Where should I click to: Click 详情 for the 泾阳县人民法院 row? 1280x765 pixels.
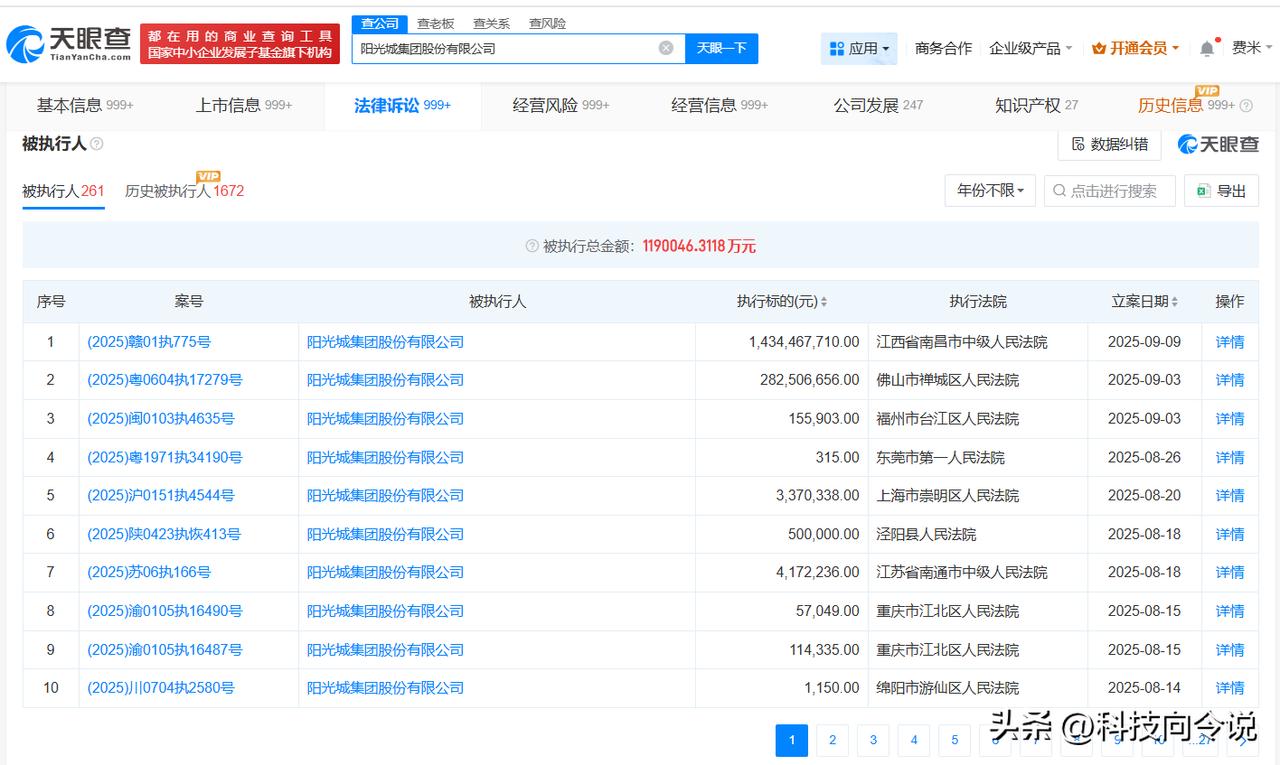[1230, 534]
